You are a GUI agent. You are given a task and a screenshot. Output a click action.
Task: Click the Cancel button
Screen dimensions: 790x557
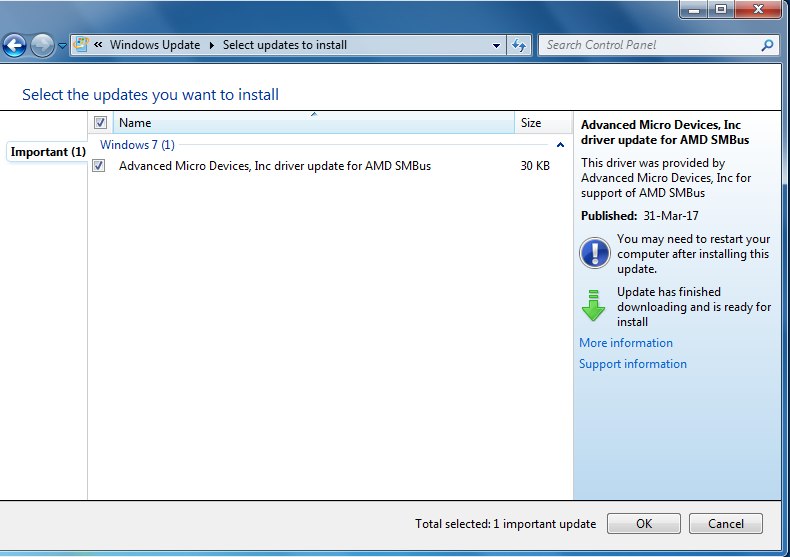(726, 524)
